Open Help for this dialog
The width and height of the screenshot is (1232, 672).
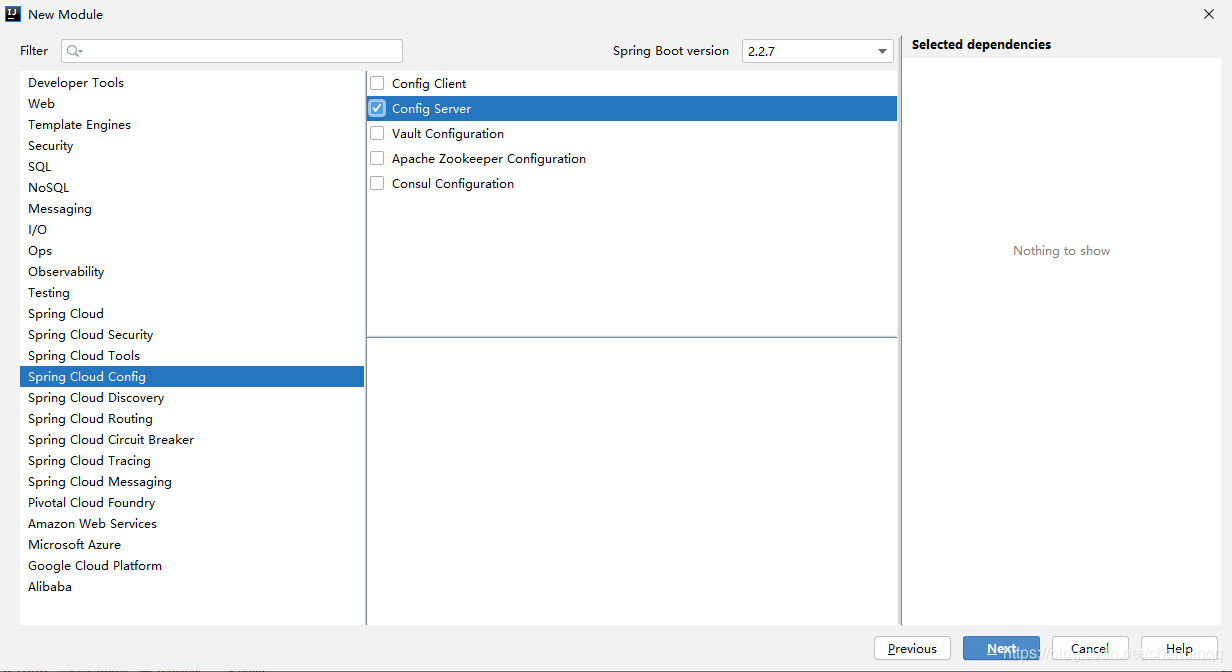(1179, 648)
